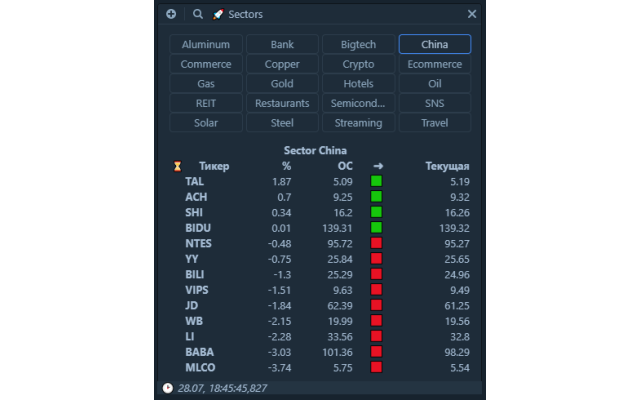Click the add (plus) icon
640x400 pixels.
(171, 14)
